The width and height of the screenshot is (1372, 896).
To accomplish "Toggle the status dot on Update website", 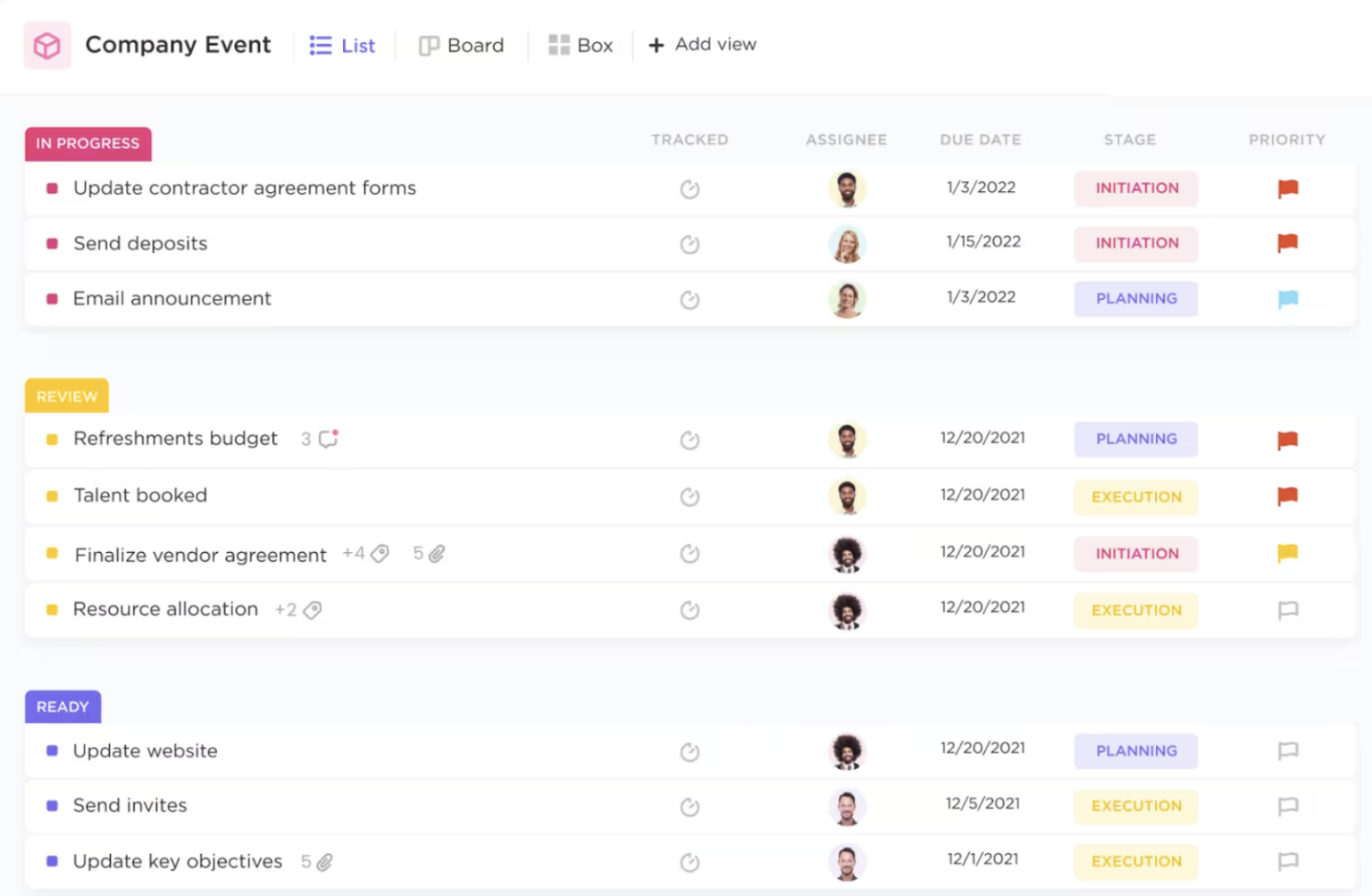I will pos(52,751).
